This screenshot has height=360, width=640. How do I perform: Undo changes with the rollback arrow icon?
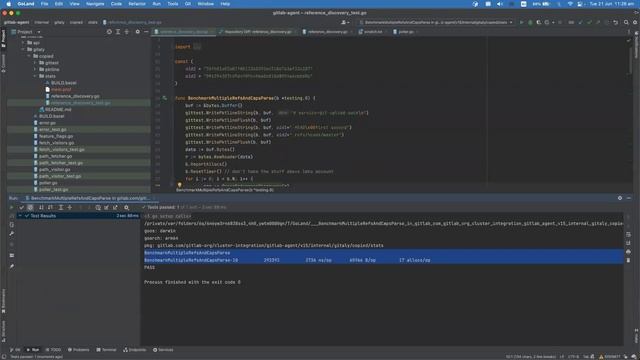tap(616, 22)
